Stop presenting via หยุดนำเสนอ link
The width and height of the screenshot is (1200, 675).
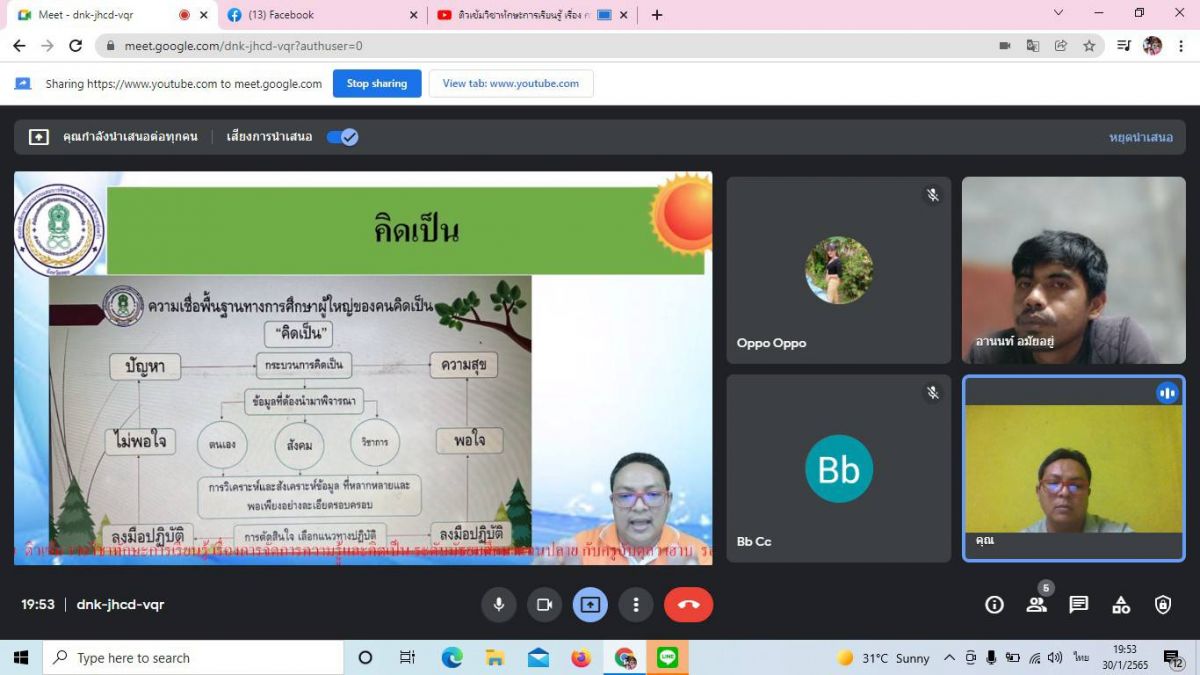tap(1140, 137)
